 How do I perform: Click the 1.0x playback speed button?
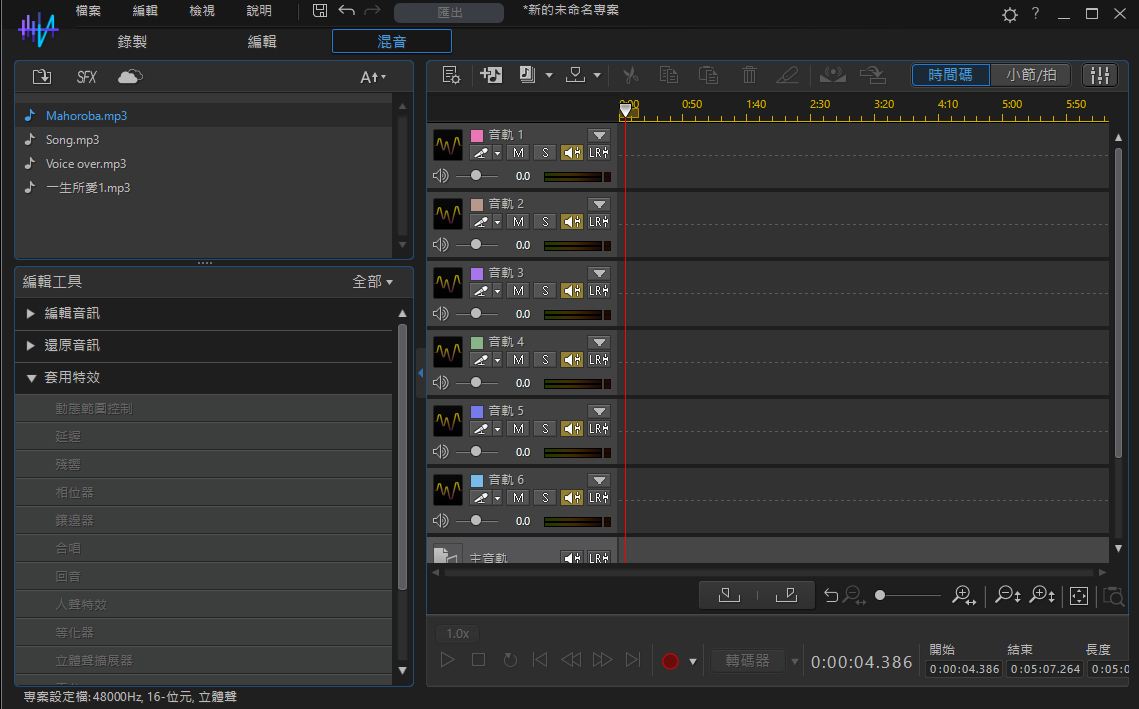click(x=458, y=633)
